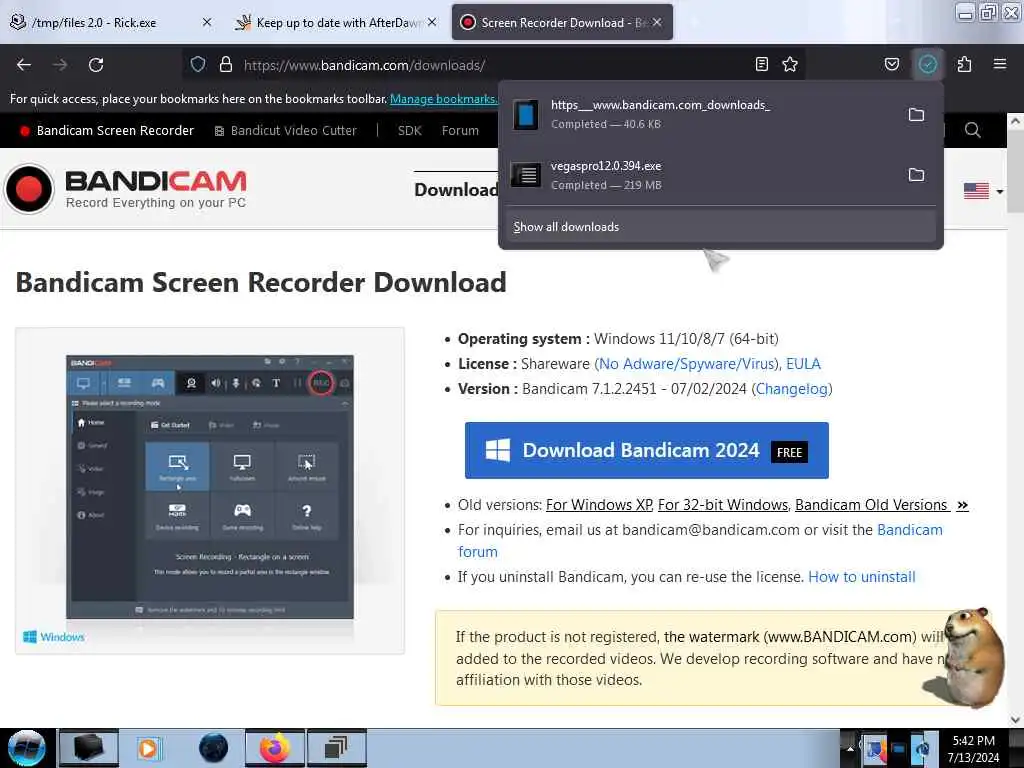Viewport: 1024px width, 768px height.
Task: Open the EULA link
Action: [803, 364]
